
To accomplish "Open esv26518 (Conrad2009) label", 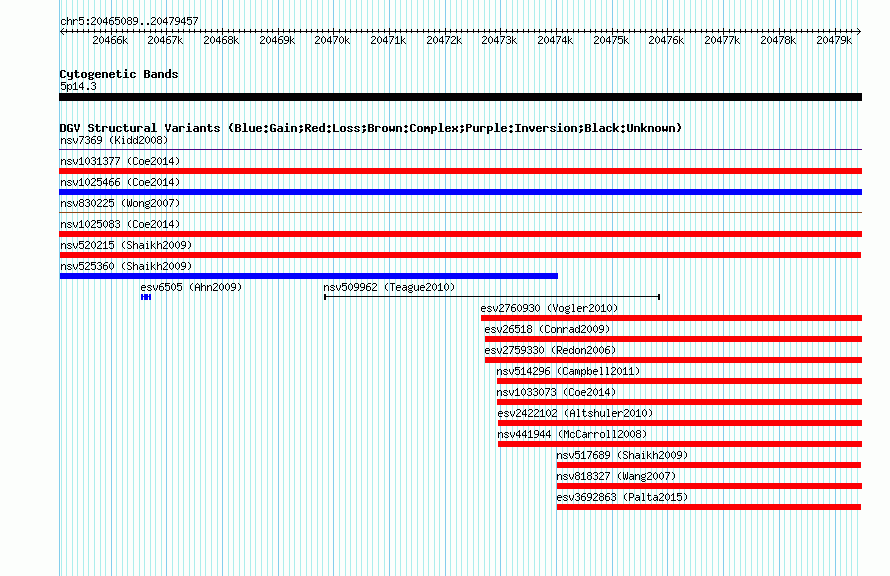I will click(x=547, y=329).
